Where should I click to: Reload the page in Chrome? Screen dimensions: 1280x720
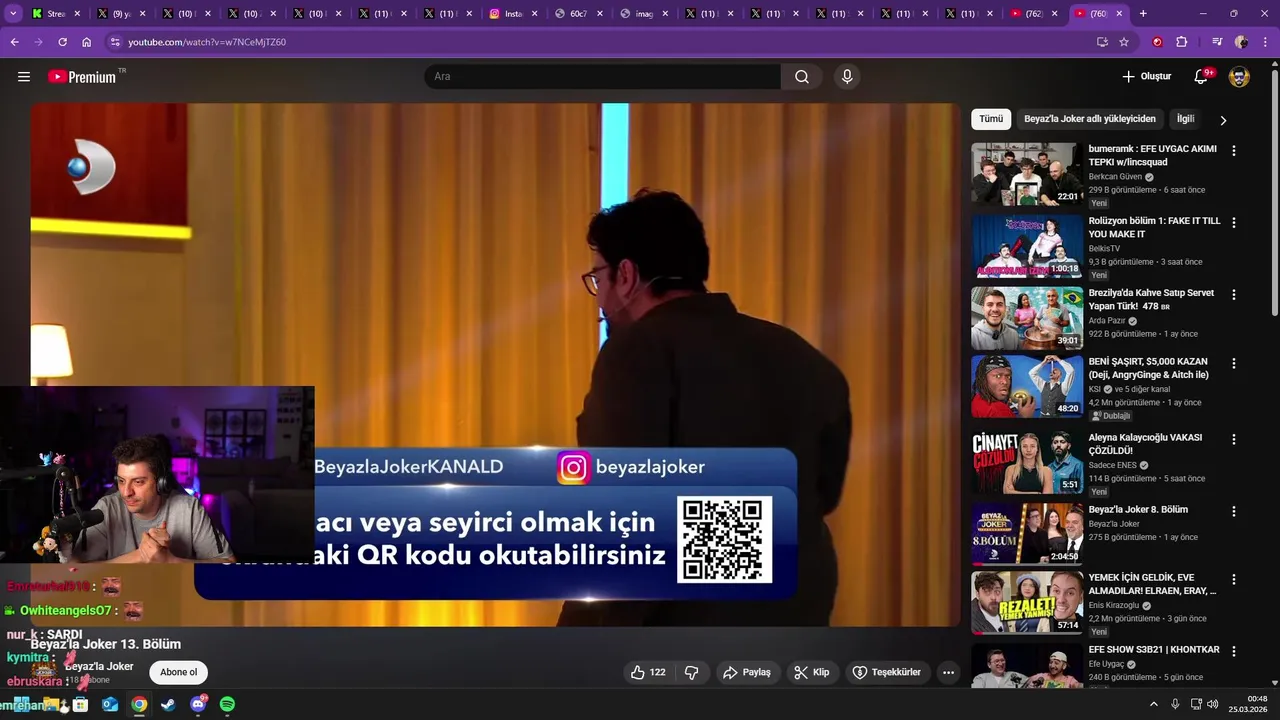point(62,42)
